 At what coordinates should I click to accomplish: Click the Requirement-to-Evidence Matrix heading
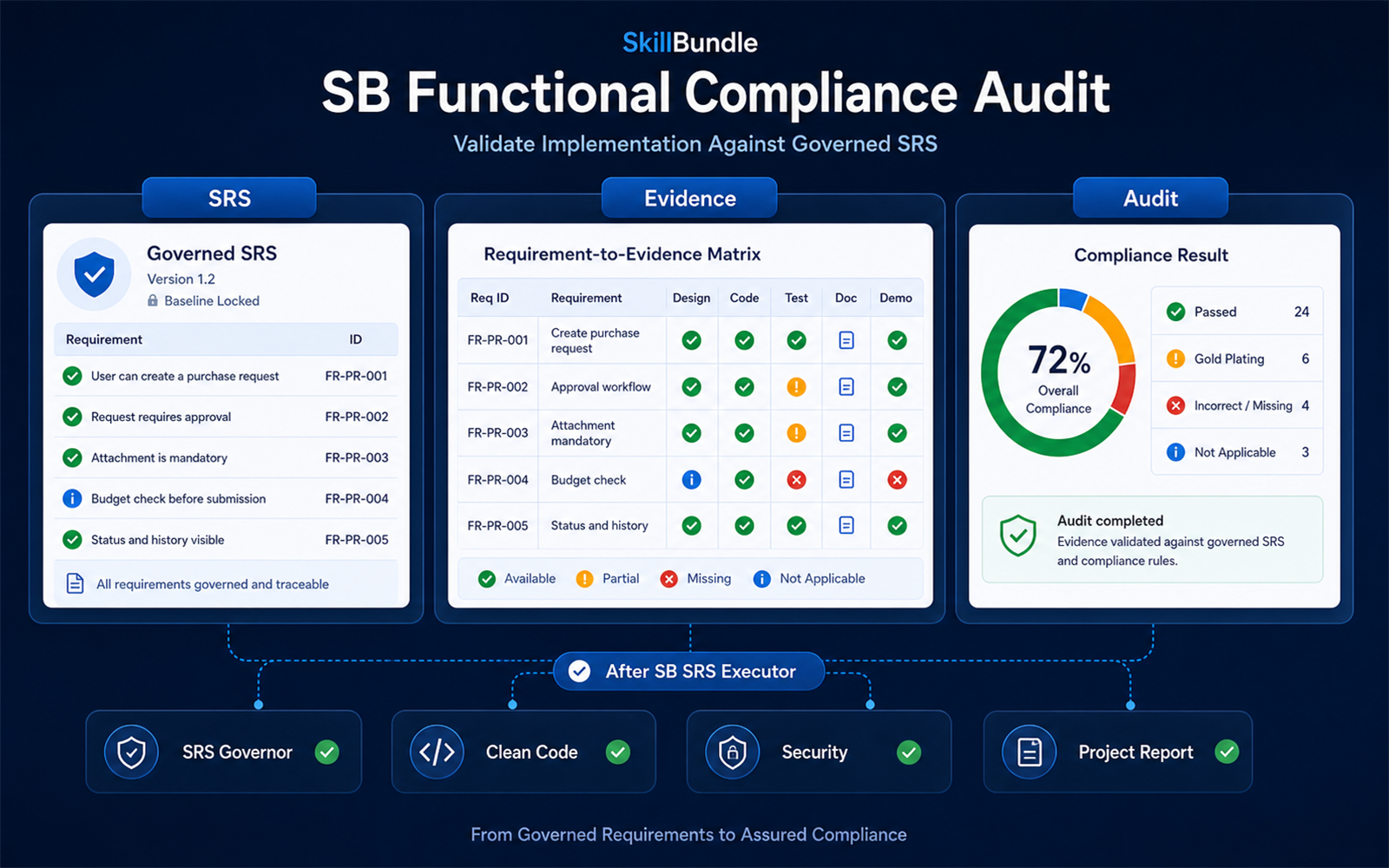click(622, 254)
